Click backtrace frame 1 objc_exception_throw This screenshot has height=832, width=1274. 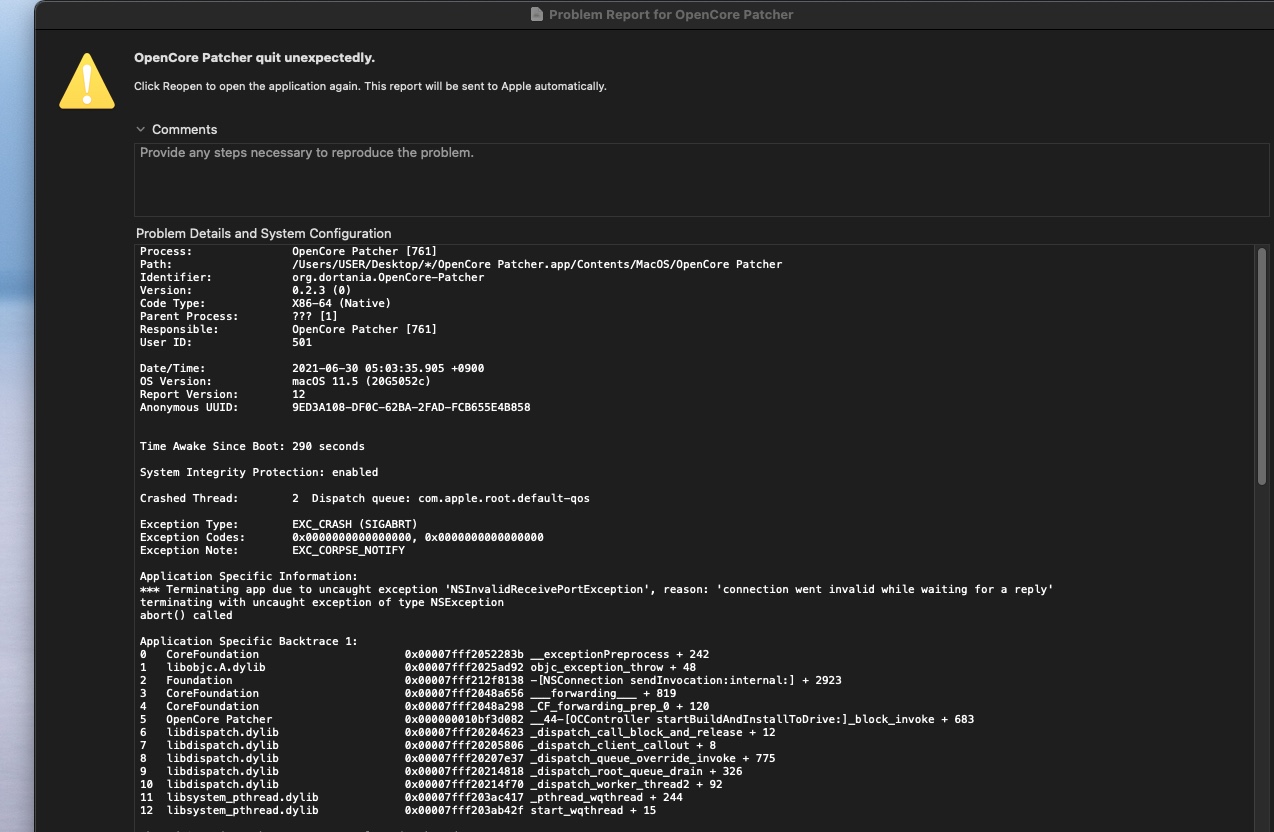pos(418,667)
